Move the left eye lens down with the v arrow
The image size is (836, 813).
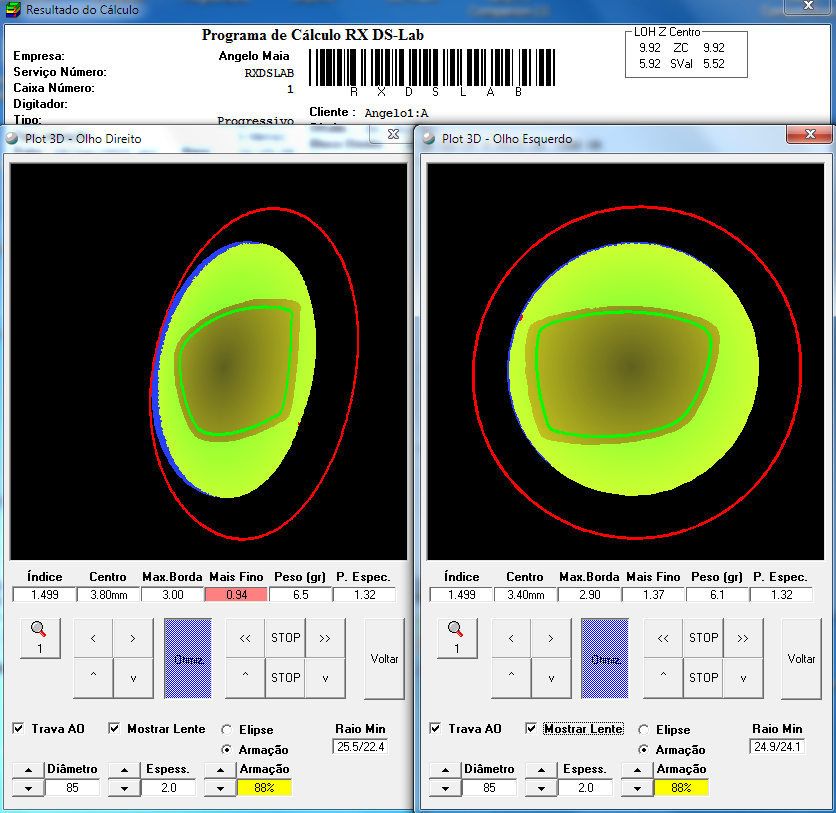click(x=551, y=678)
